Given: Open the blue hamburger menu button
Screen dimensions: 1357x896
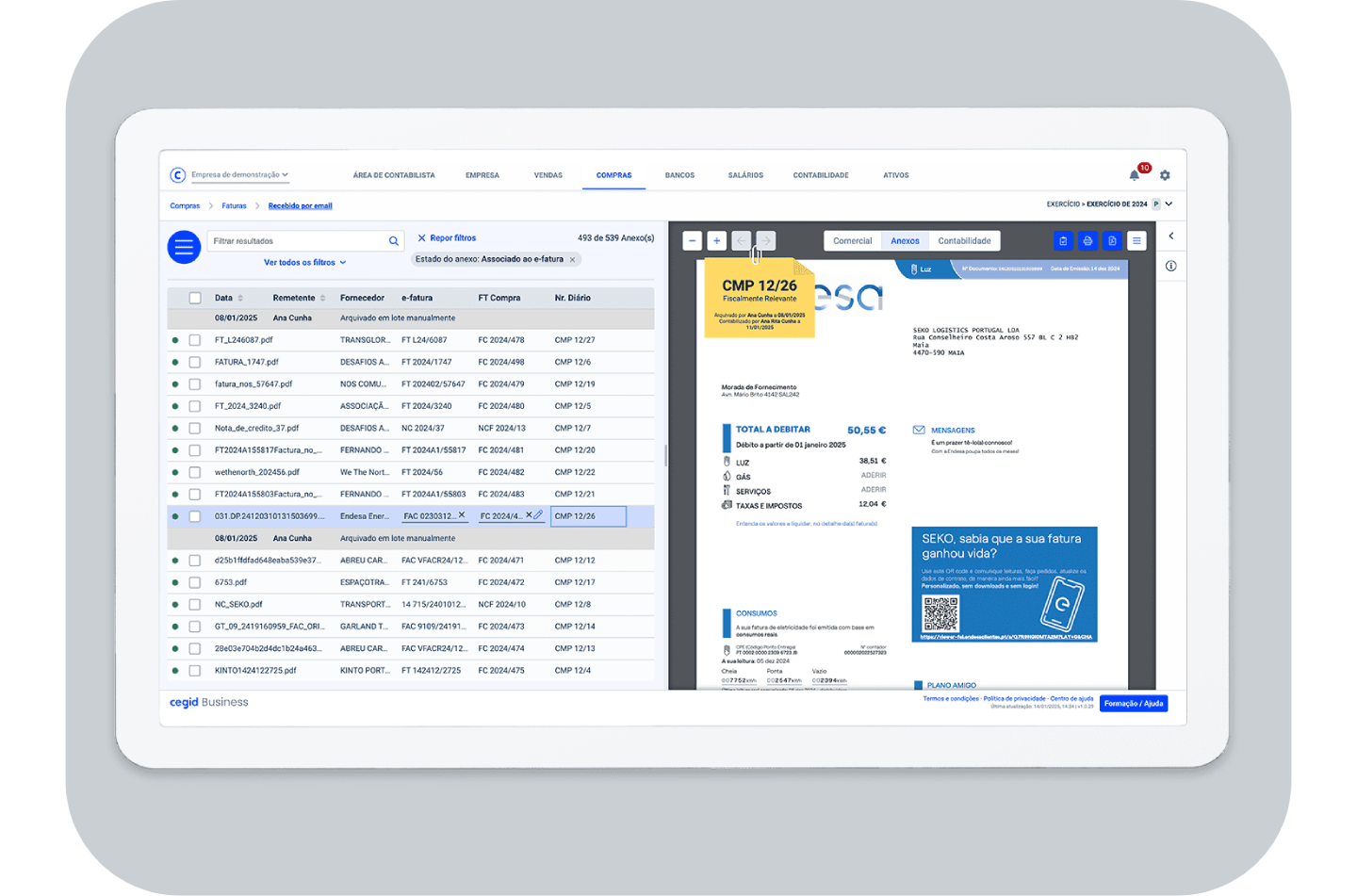Looking at the screenshot, I should pos(184,247).
